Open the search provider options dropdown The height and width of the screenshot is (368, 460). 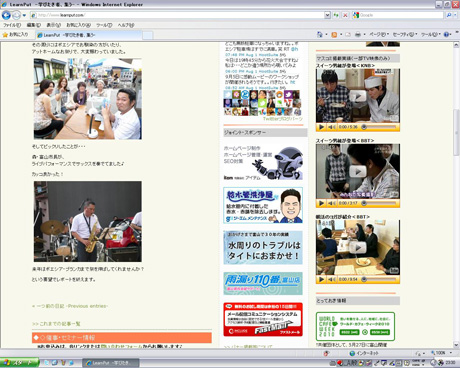pos(455,15)
